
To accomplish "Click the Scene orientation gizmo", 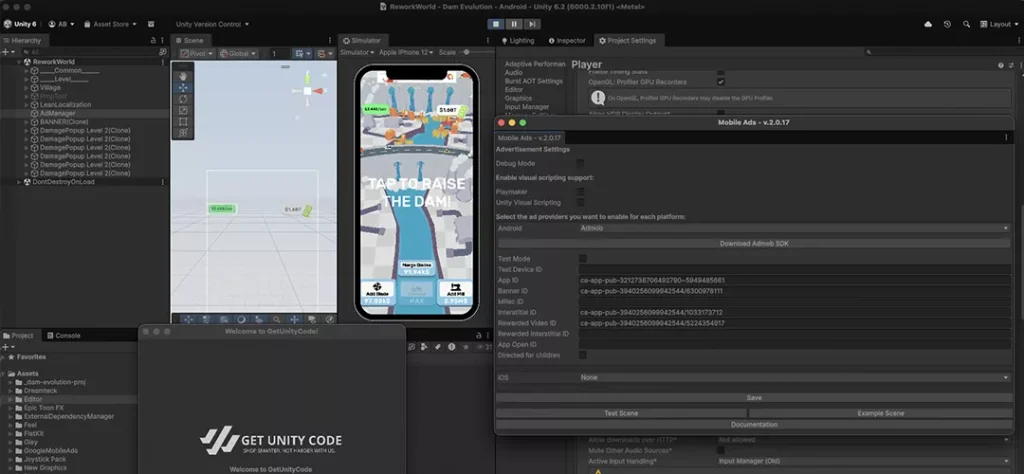I will pyautogui.click(x=307, y=90).
